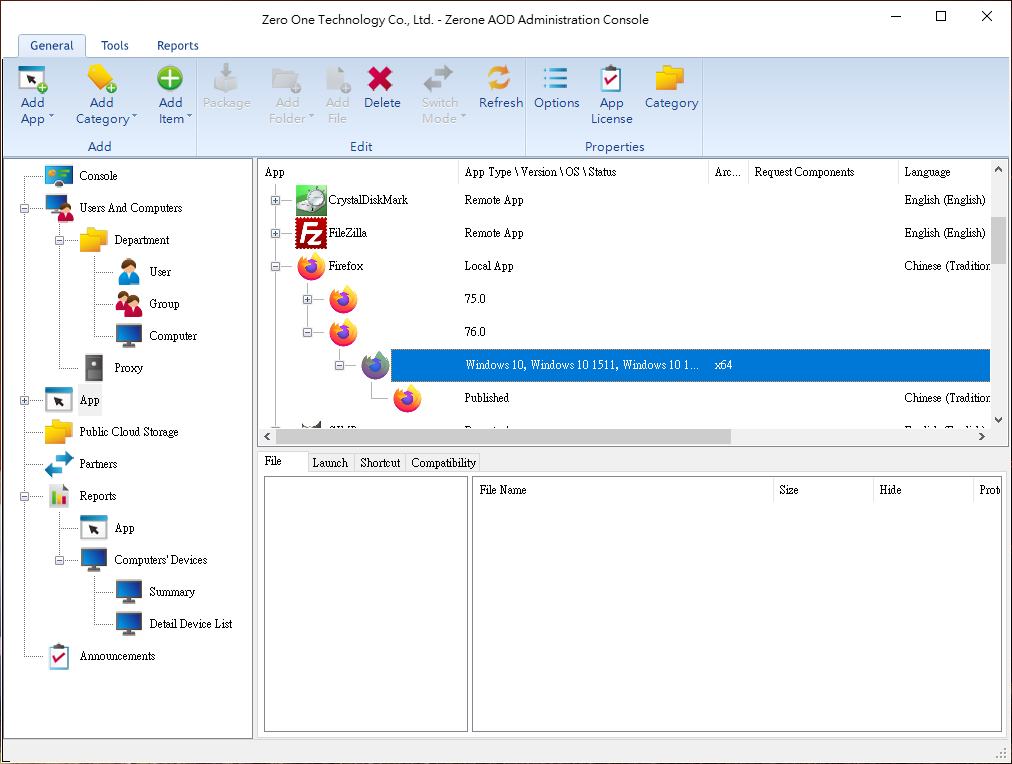The height and width of the screenshot is (764, 1012).
Task: Open the Compatibility tab
Action: click(444, 463)
